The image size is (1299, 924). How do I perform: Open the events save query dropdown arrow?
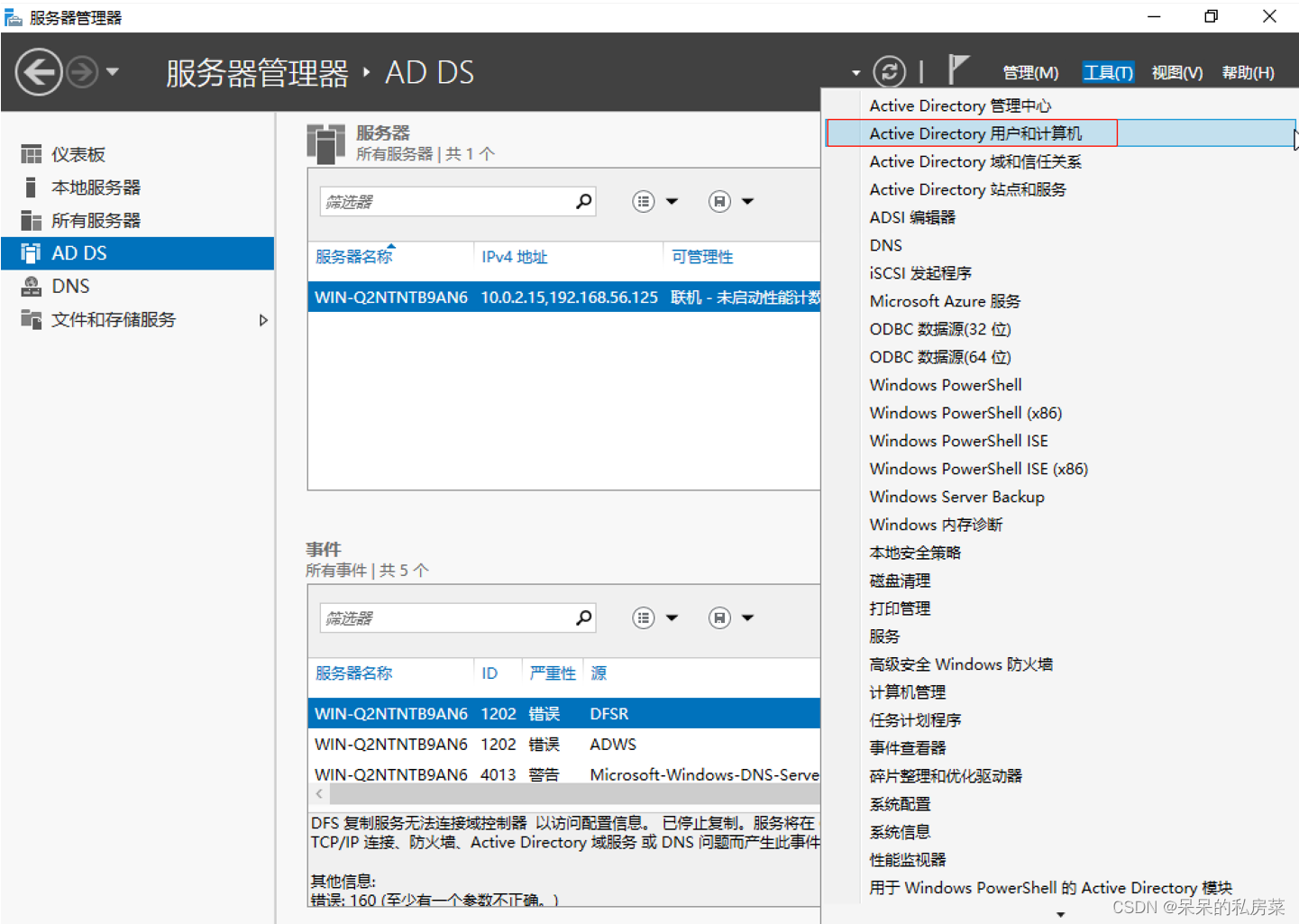click(x=747, y=618)
